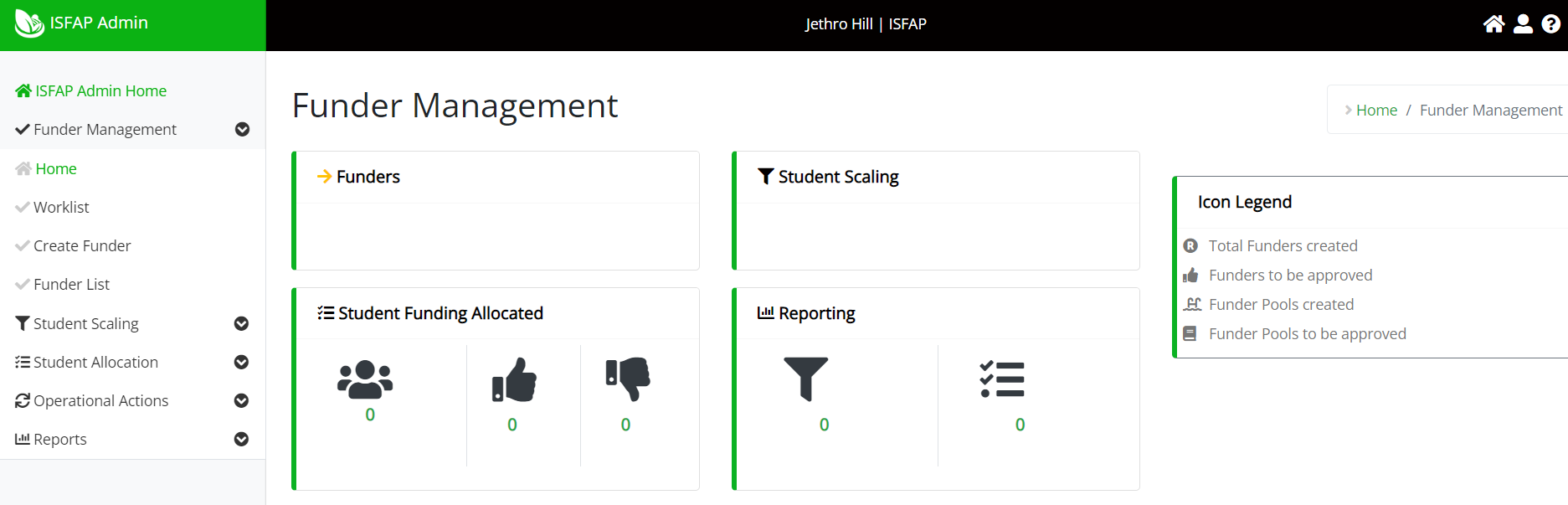This screenshot has height=505, width=1568.
Task: Click the count under the Reporting checklist icon
Action: point(1020,425)
